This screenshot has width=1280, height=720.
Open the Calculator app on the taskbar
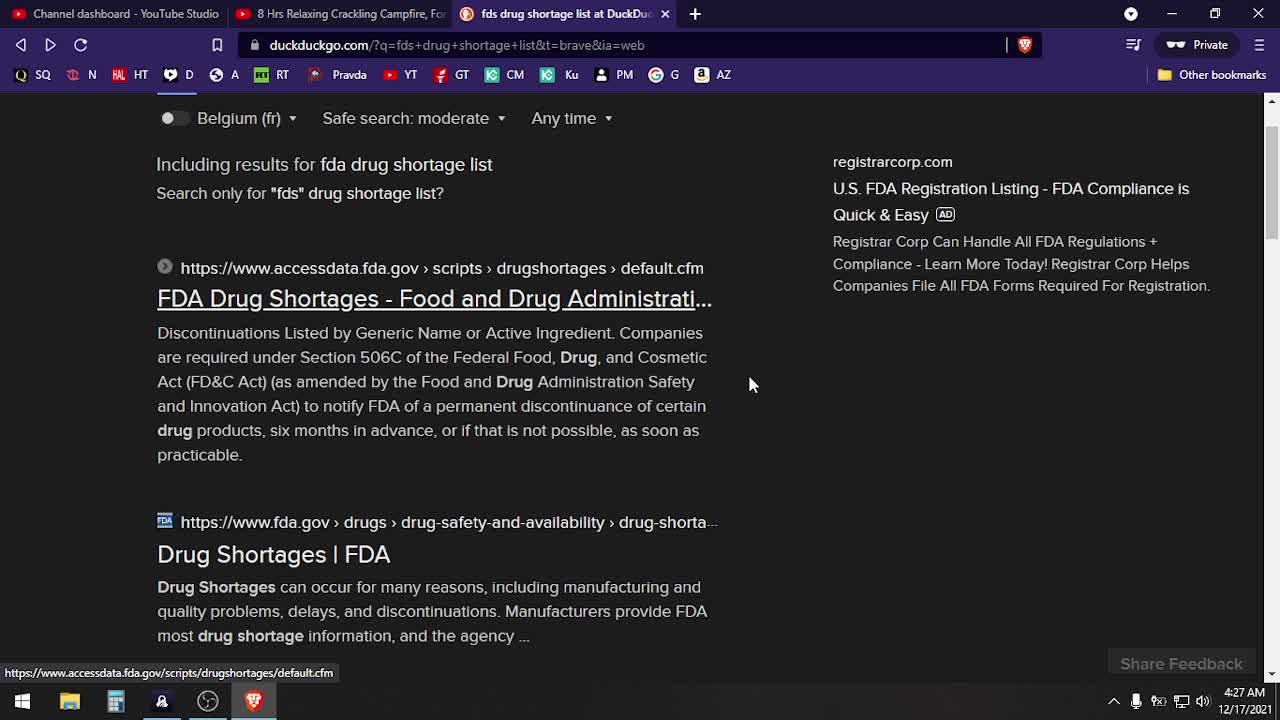115,701
